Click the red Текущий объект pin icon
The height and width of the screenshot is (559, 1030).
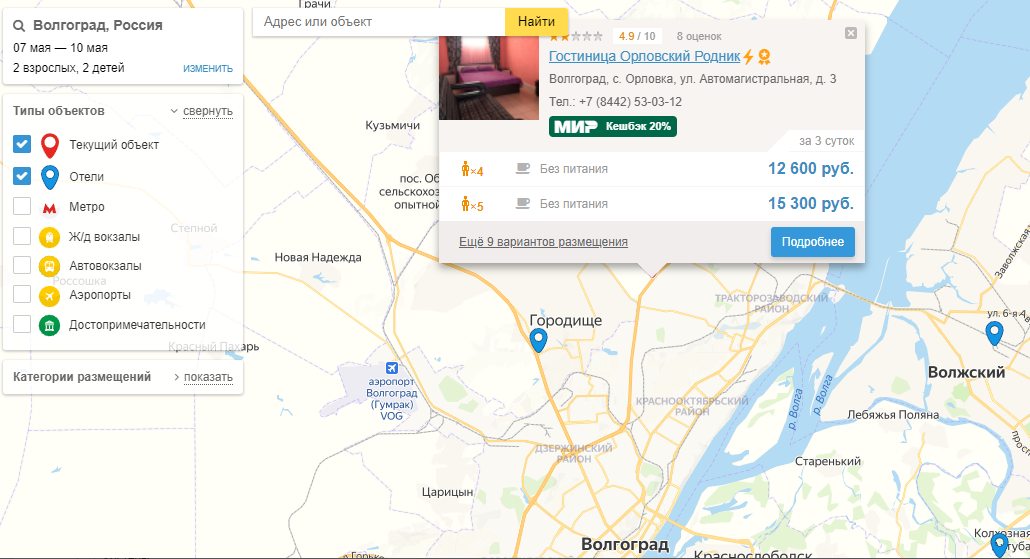50,145
